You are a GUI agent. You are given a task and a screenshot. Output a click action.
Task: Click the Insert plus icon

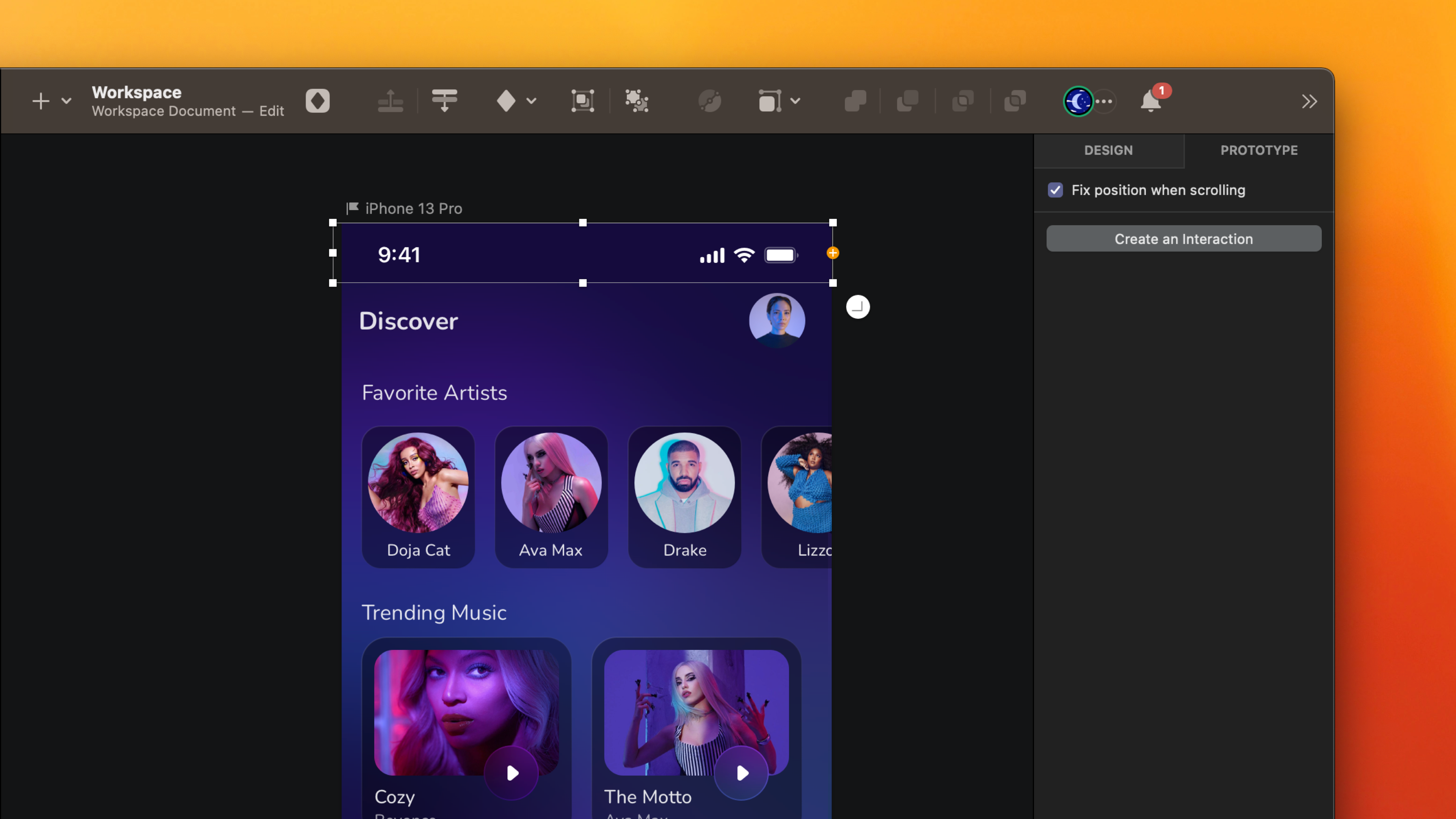coord(41,101)
